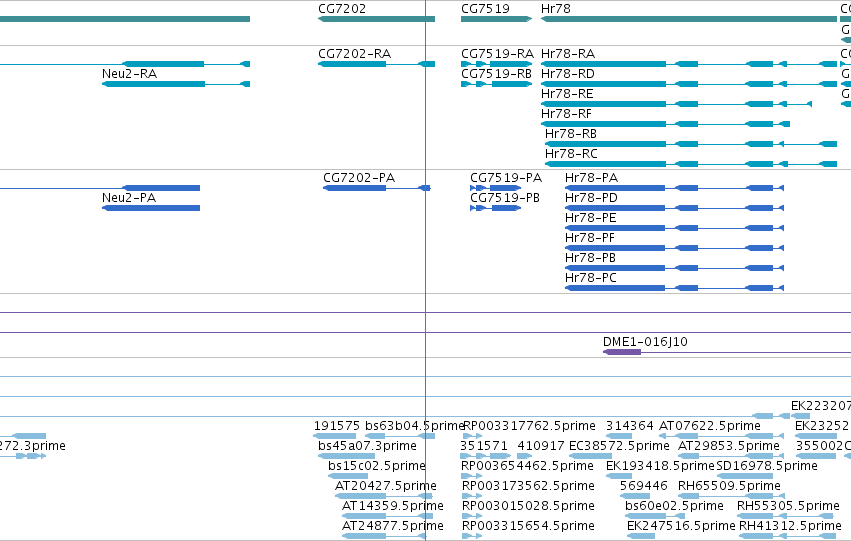Select the AT24877.5prime EST label
The image size is (851, 541).
point(393,526)
